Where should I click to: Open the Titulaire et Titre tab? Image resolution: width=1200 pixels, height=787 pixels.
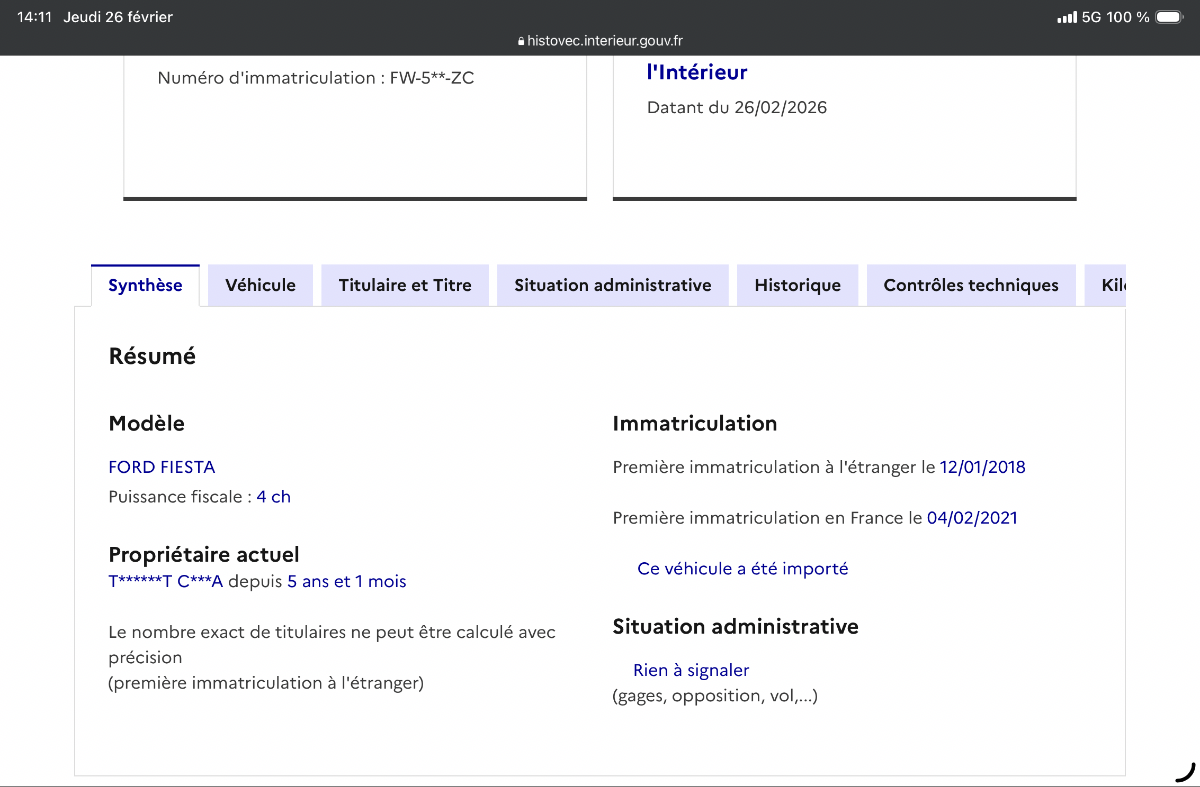pyautogui.click(x=404, y=285)
